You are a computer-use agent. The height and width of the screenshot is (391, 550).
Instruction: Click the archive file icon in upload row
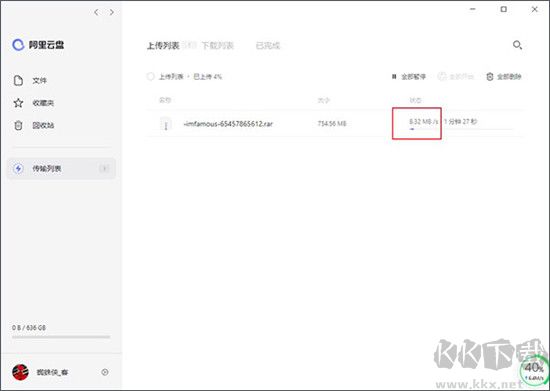[166, 124]
